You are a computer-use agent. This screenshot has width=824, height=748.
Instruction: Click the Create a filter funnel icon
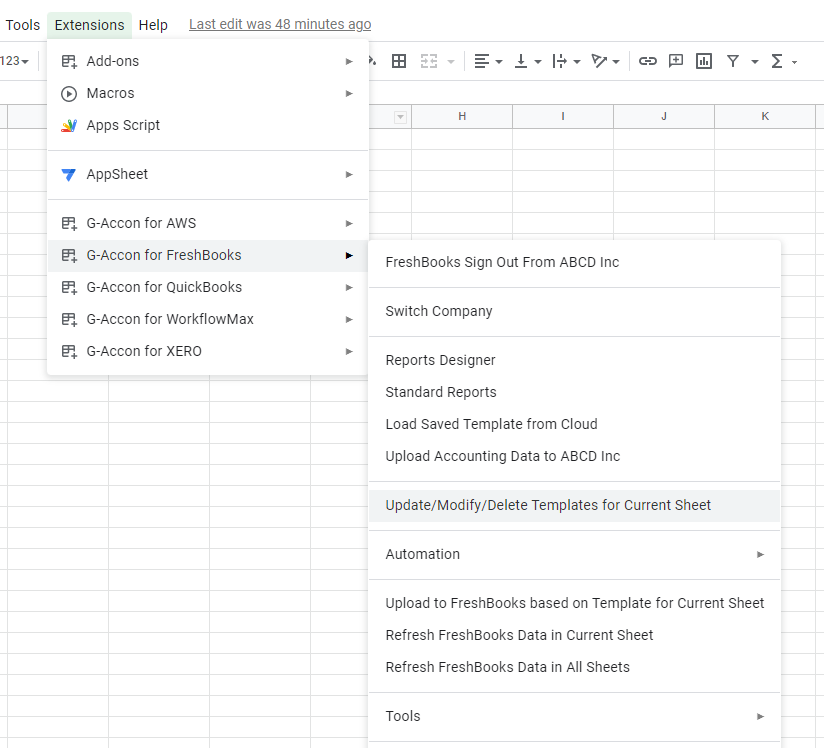coord(733,61)
